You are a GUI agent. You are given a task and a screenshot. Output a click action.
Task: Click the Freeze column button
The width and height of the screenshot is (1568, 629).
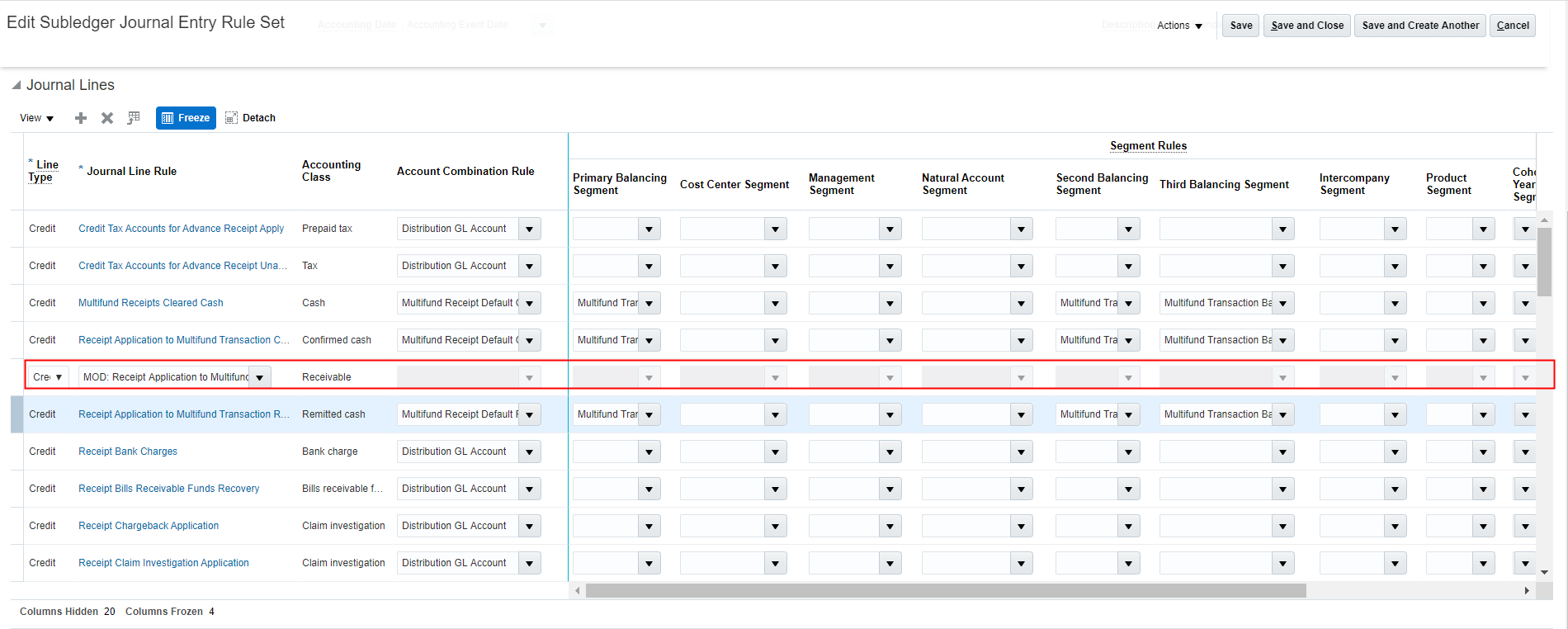pos(186,118)
